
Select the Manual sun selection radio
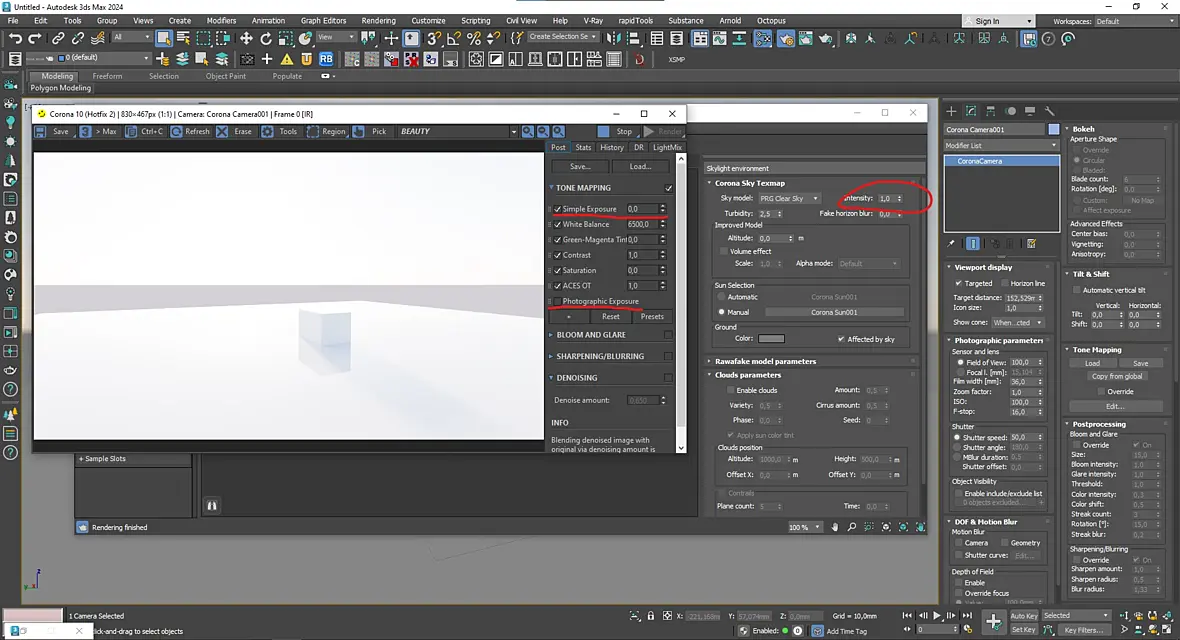tap(721, 312)
